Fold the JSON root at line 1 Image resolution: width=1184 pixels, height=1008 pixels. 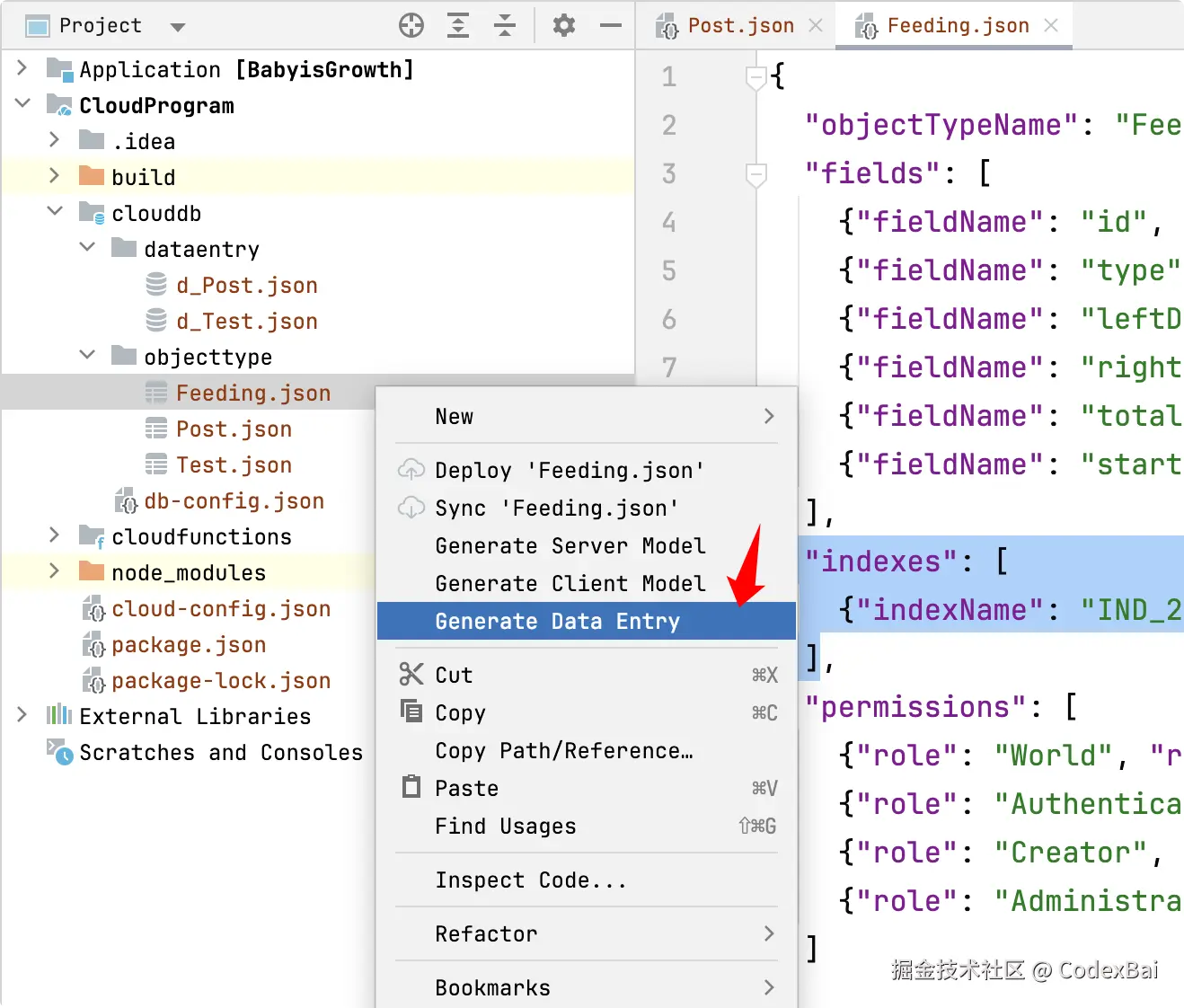coord(756,77)
